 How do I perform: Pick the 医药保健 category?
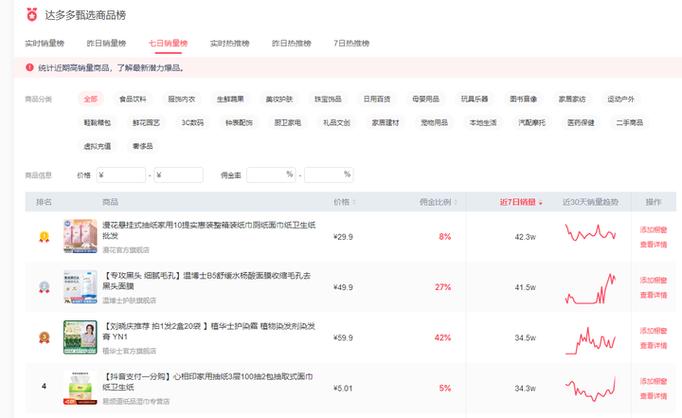[581, 123]
